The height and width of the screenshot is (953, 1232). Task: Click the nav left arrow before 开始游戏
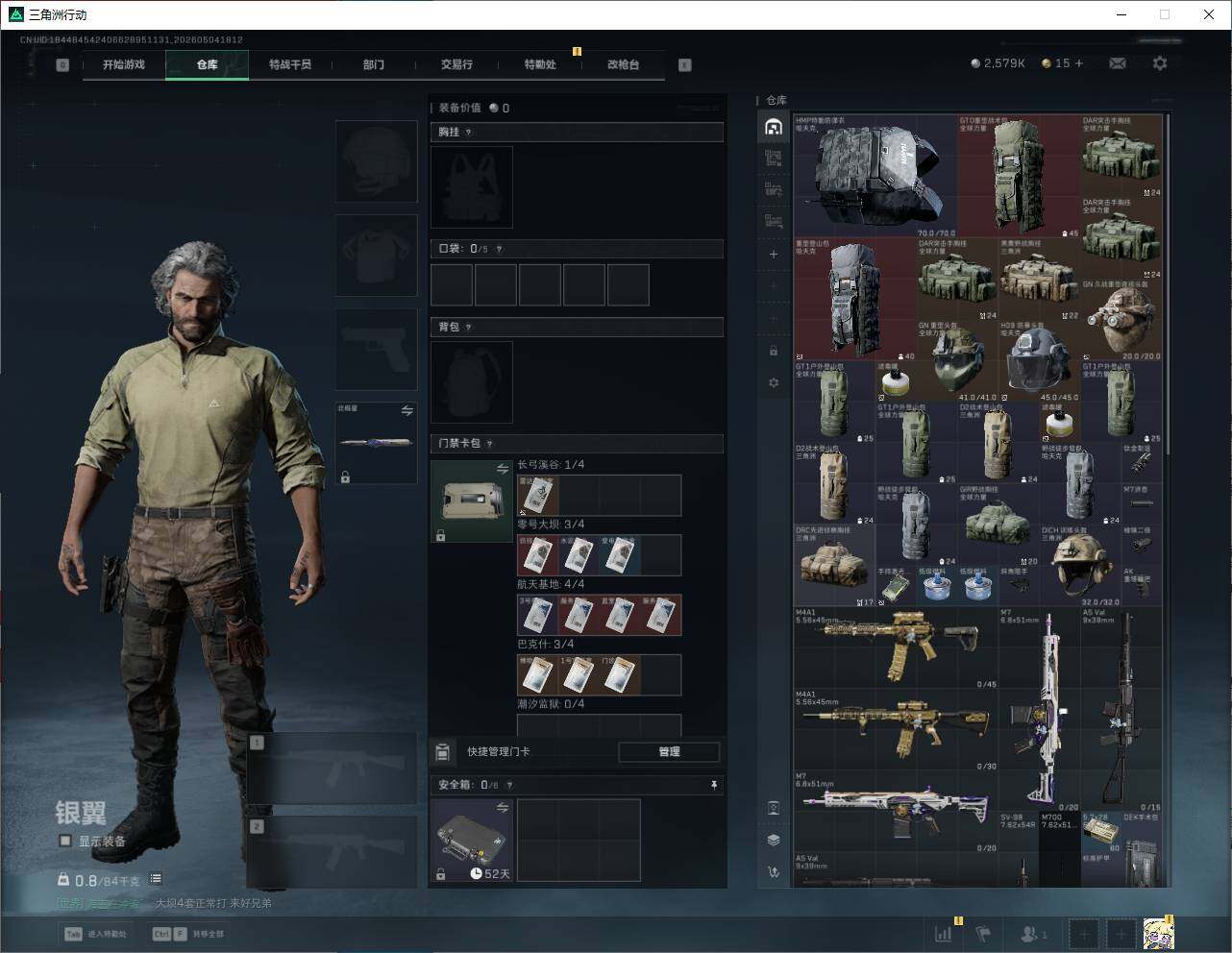pos(62,65)
